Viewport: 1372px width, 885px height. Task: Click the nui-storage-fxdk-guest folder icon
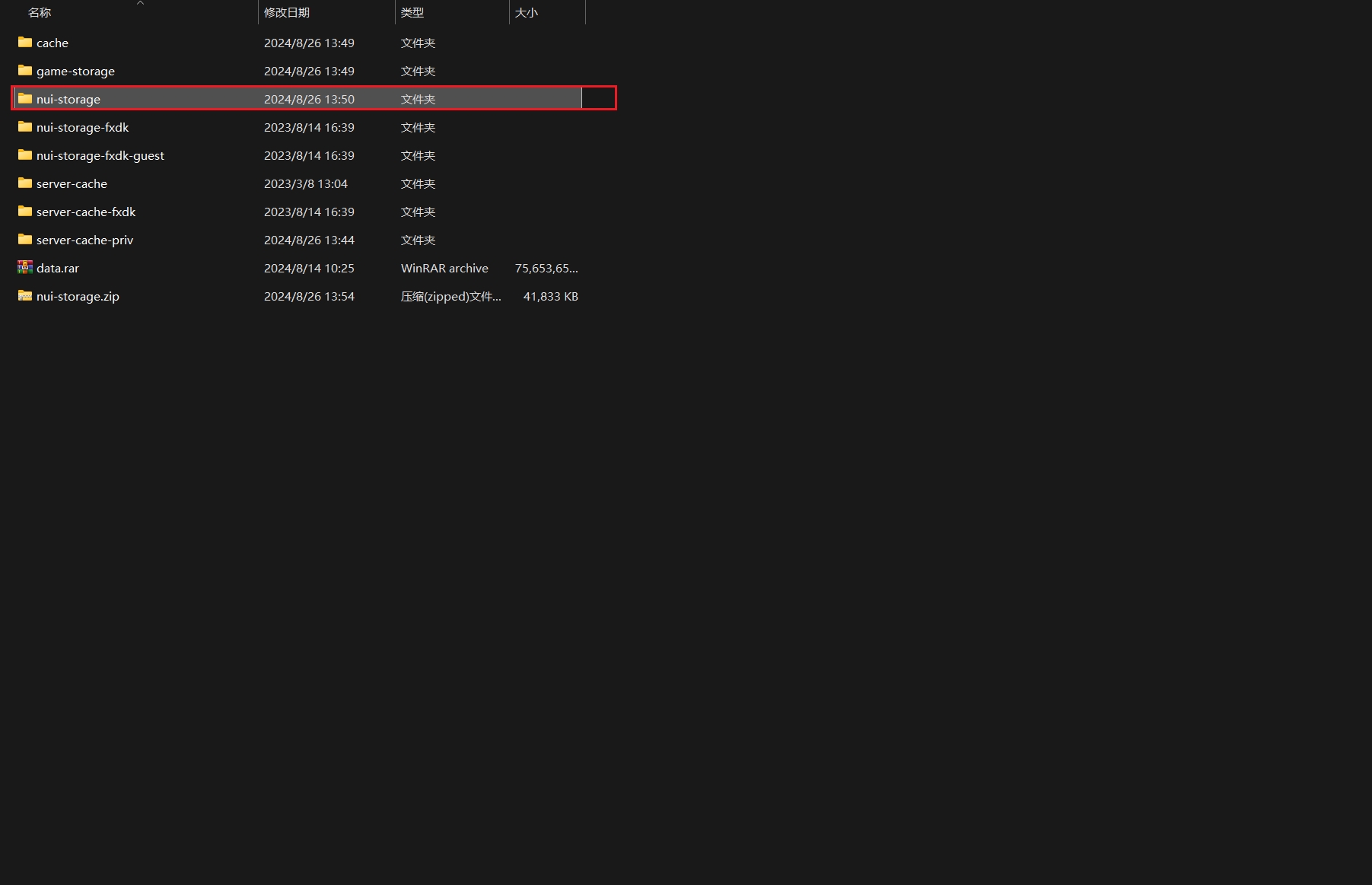[25, 155]
